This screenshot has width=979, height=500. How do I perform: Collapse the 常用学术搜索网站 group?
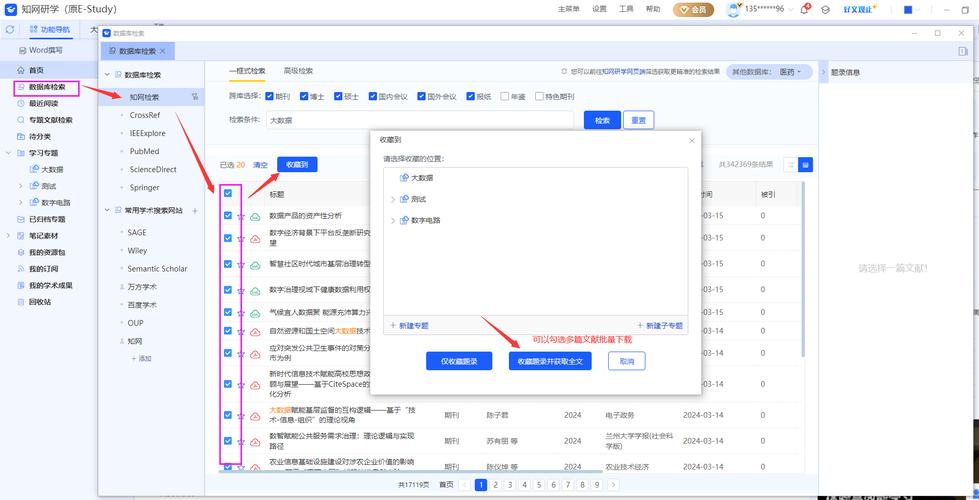(x=107, y=211)
